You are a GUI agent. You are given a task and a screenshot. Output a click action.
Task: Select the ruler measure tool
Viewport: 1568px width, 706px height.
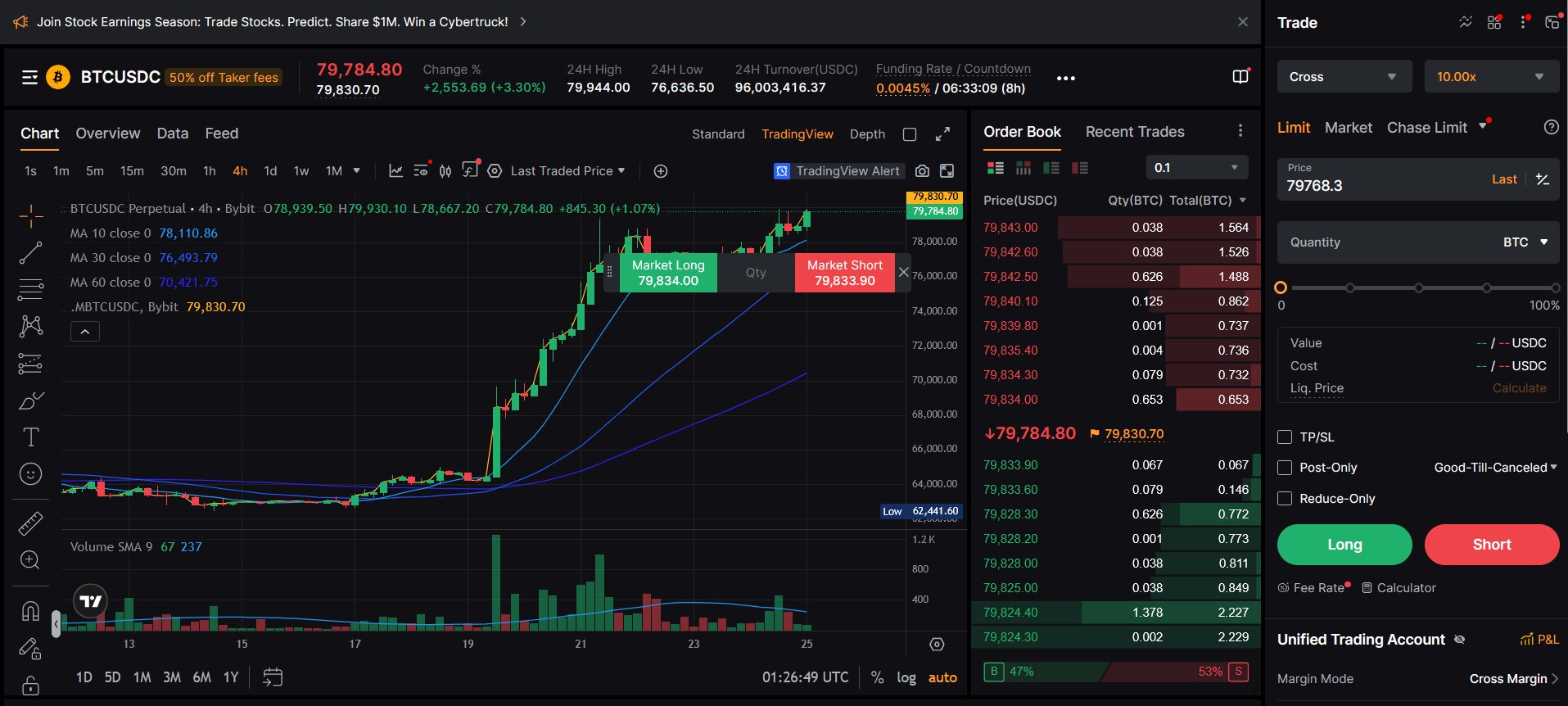(30, 523)
